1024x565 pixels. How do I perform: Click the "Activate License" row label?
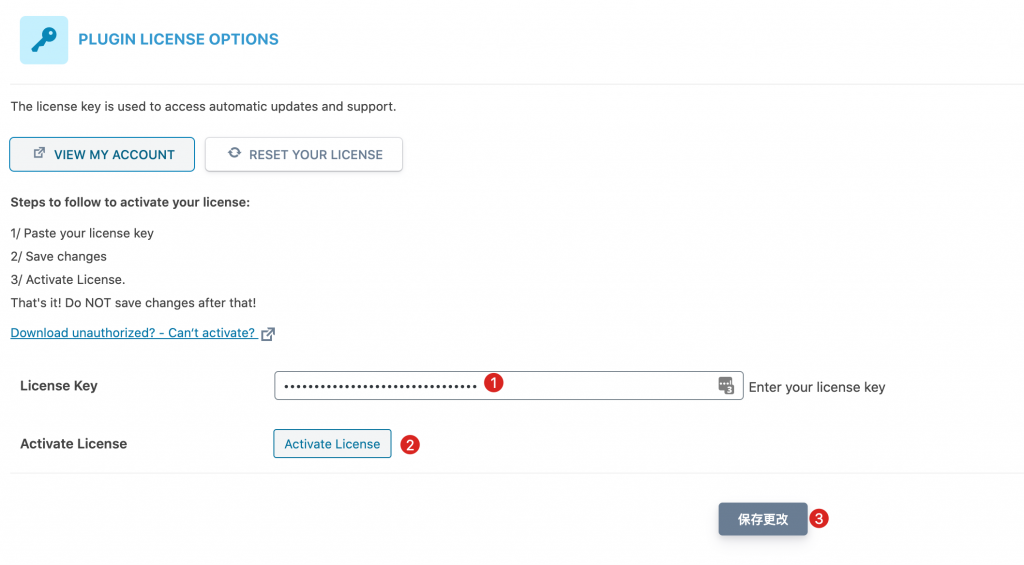click(74, 444)
